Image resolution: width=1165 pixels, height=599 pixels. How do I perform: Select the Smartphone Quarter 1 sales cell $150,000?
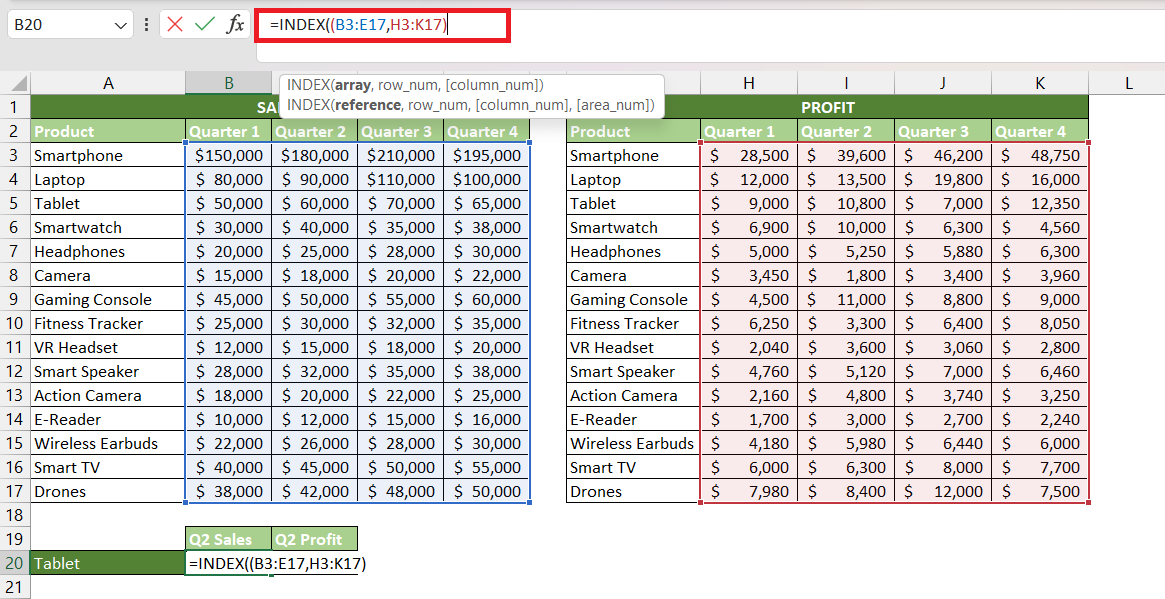pyautogui.click(x=229, y=155)
